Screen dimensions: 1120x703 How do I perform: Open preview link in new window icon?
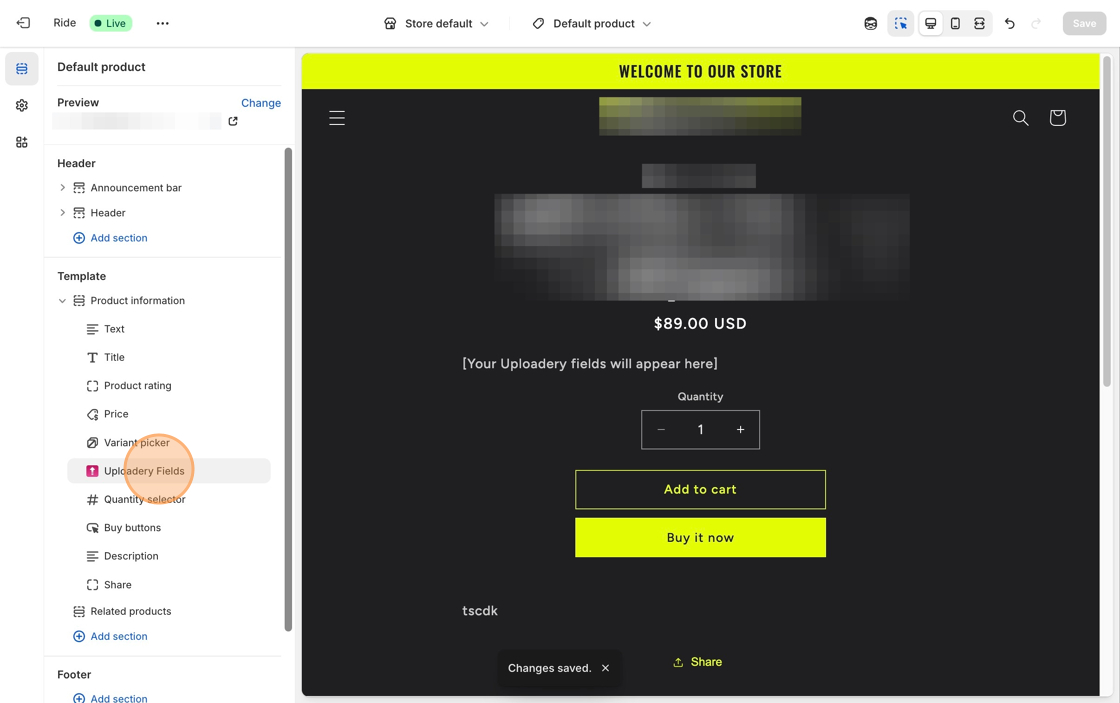coord(233,121)
